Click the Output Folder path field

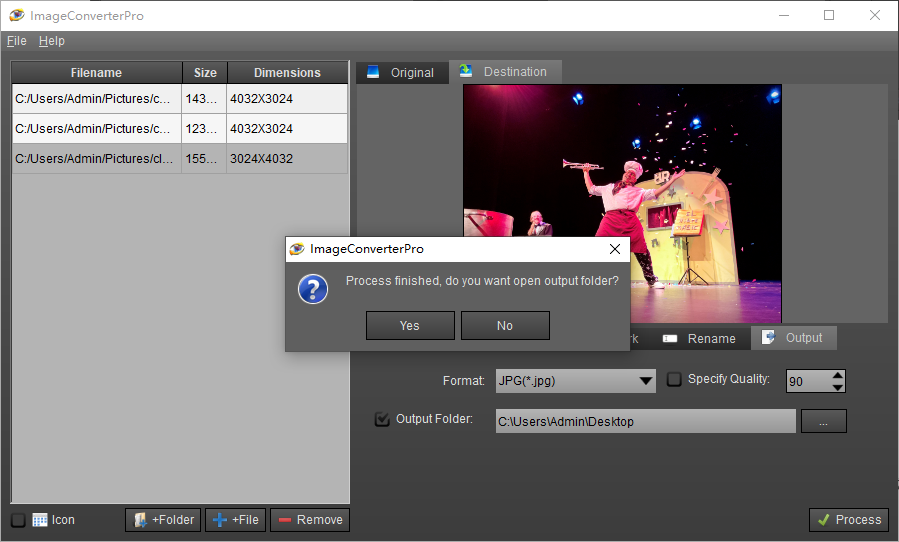(x=646, y=421)
